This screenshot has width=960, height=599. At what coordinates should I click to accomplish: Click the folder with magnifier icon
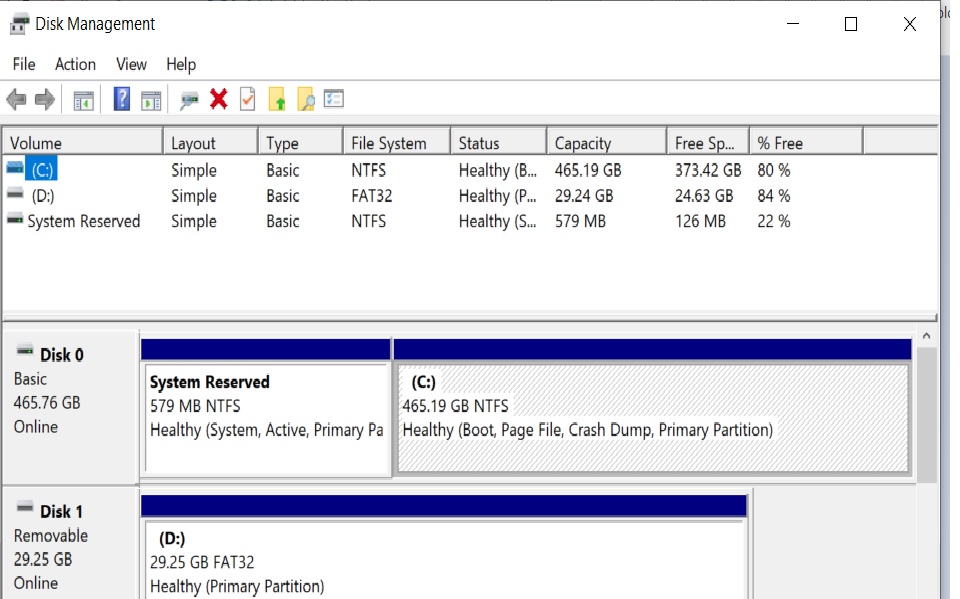point(306,99)
